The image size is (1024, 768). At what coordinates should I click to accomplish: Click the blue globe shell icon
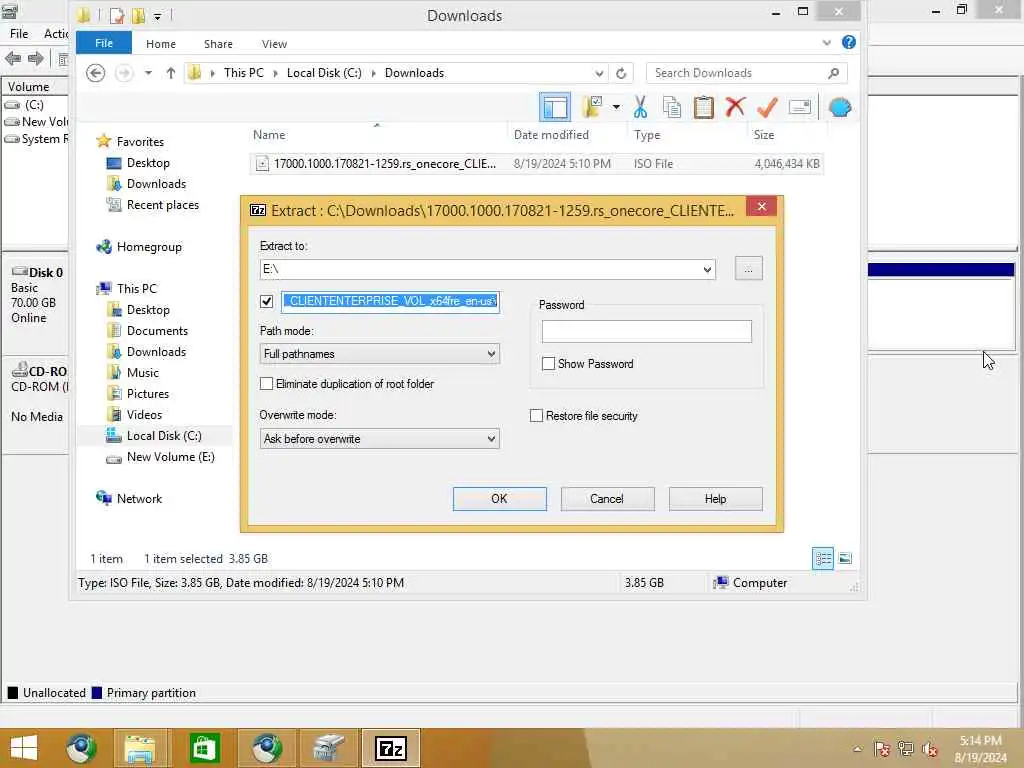pos(840,107)
